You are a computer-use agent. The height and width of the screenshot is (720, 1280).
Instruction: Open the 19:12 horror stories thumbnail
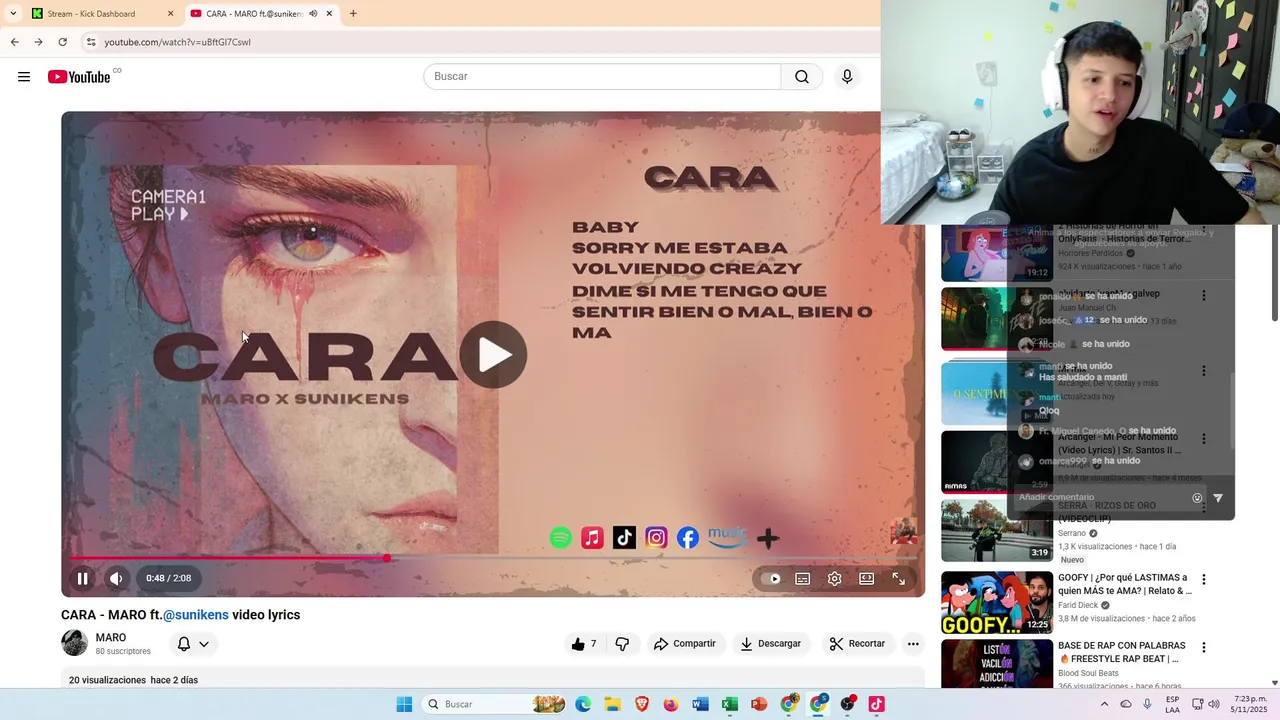coord(997,251)
